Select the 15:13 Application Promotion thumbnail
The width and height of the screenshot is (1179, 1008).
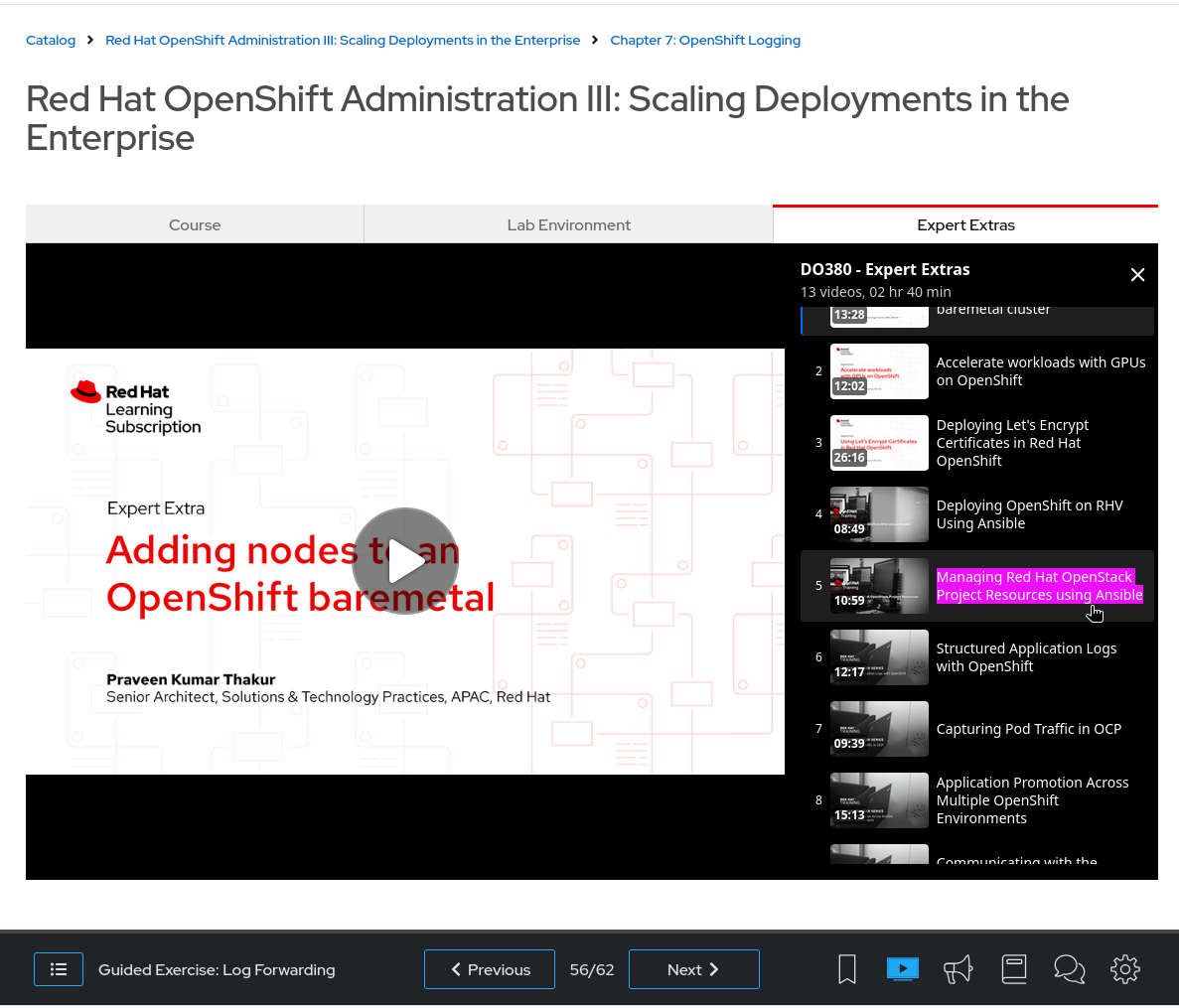click(x=879, y=799)
